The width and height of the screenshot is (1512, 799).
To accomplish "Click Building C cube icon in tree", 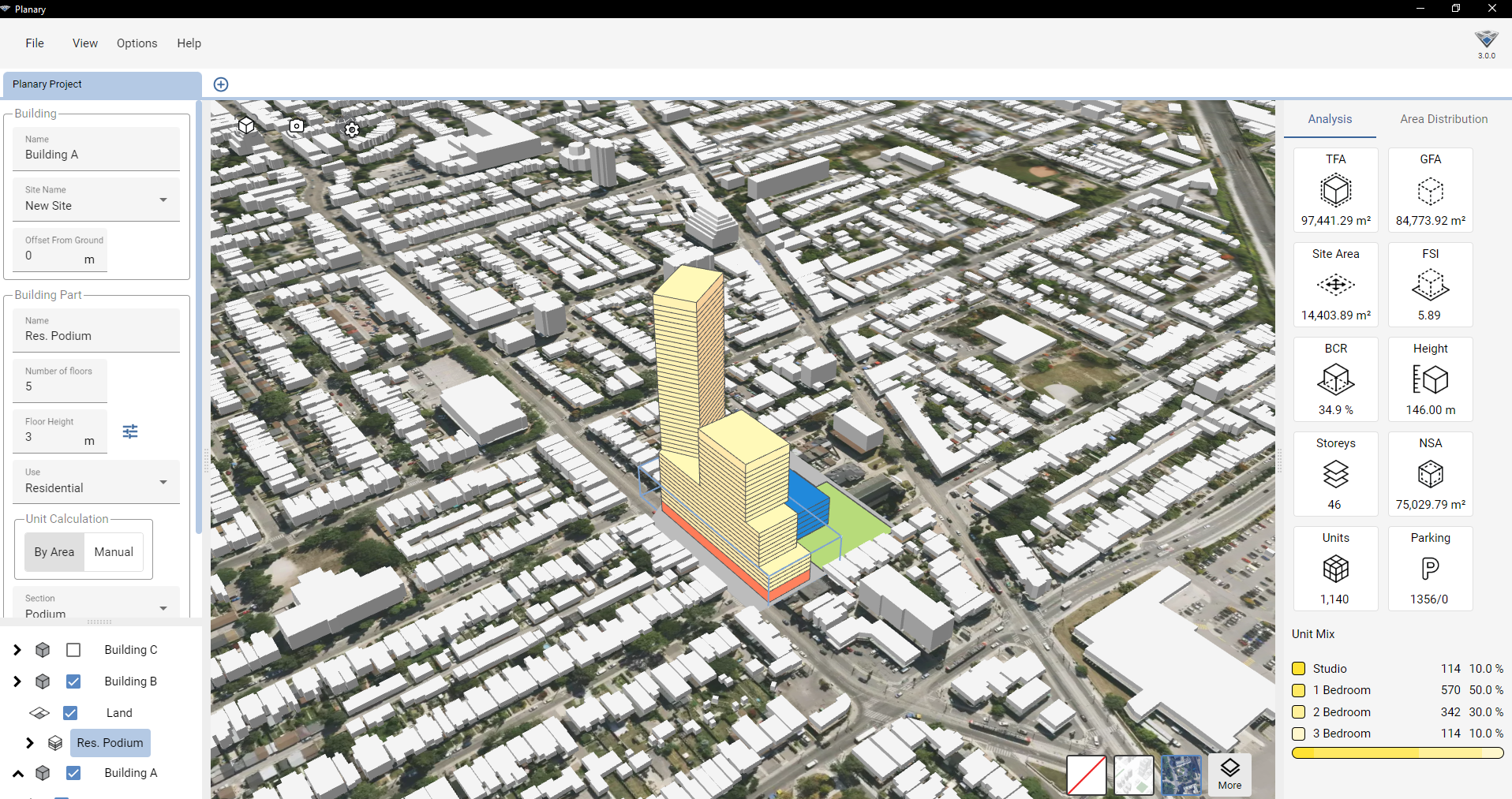I will pos(43,650).
